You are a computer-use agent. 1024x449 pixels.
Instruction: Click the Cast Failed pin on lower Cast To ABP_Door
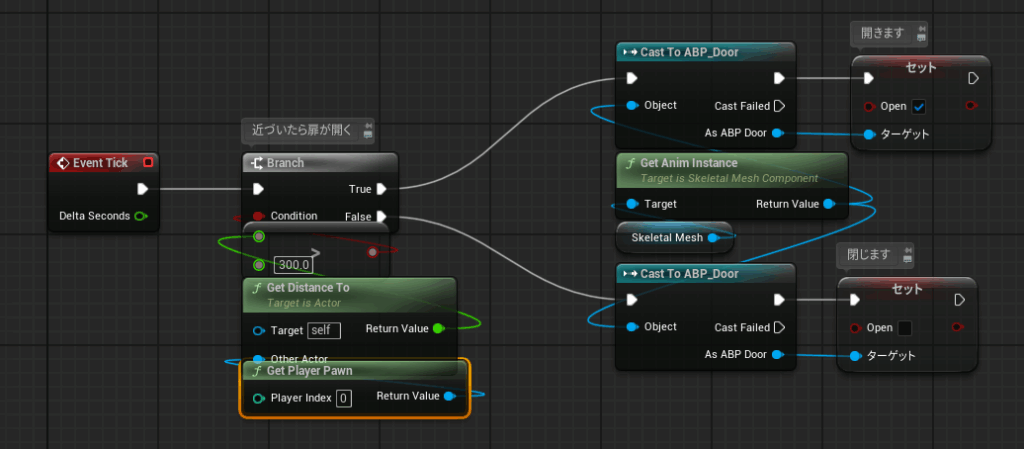[779, 327]
